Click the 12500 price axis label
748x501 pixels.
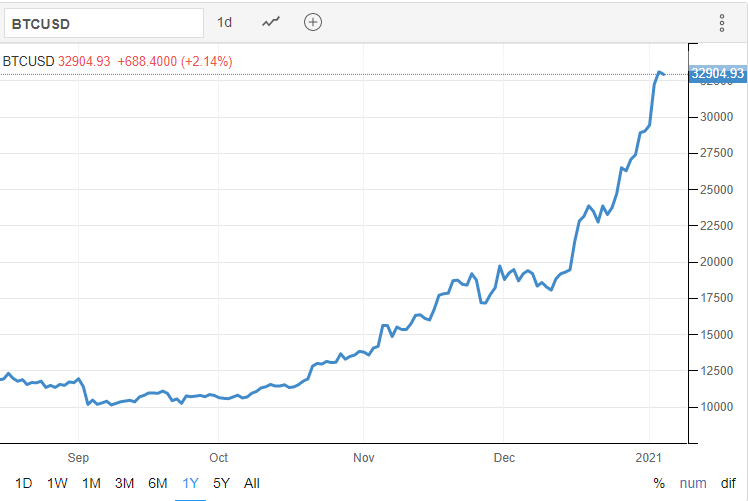pyautogui.click(x=717, y=371)
